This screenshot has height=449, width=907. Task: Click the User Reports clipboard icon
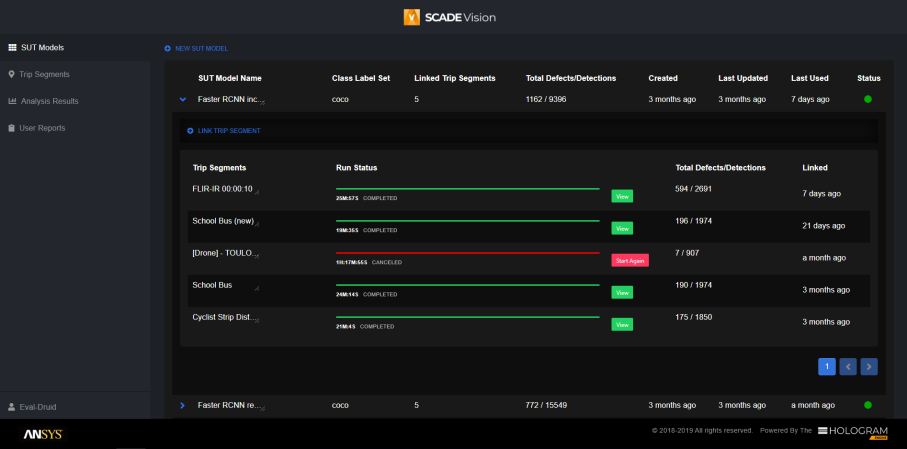coord(12,128)
